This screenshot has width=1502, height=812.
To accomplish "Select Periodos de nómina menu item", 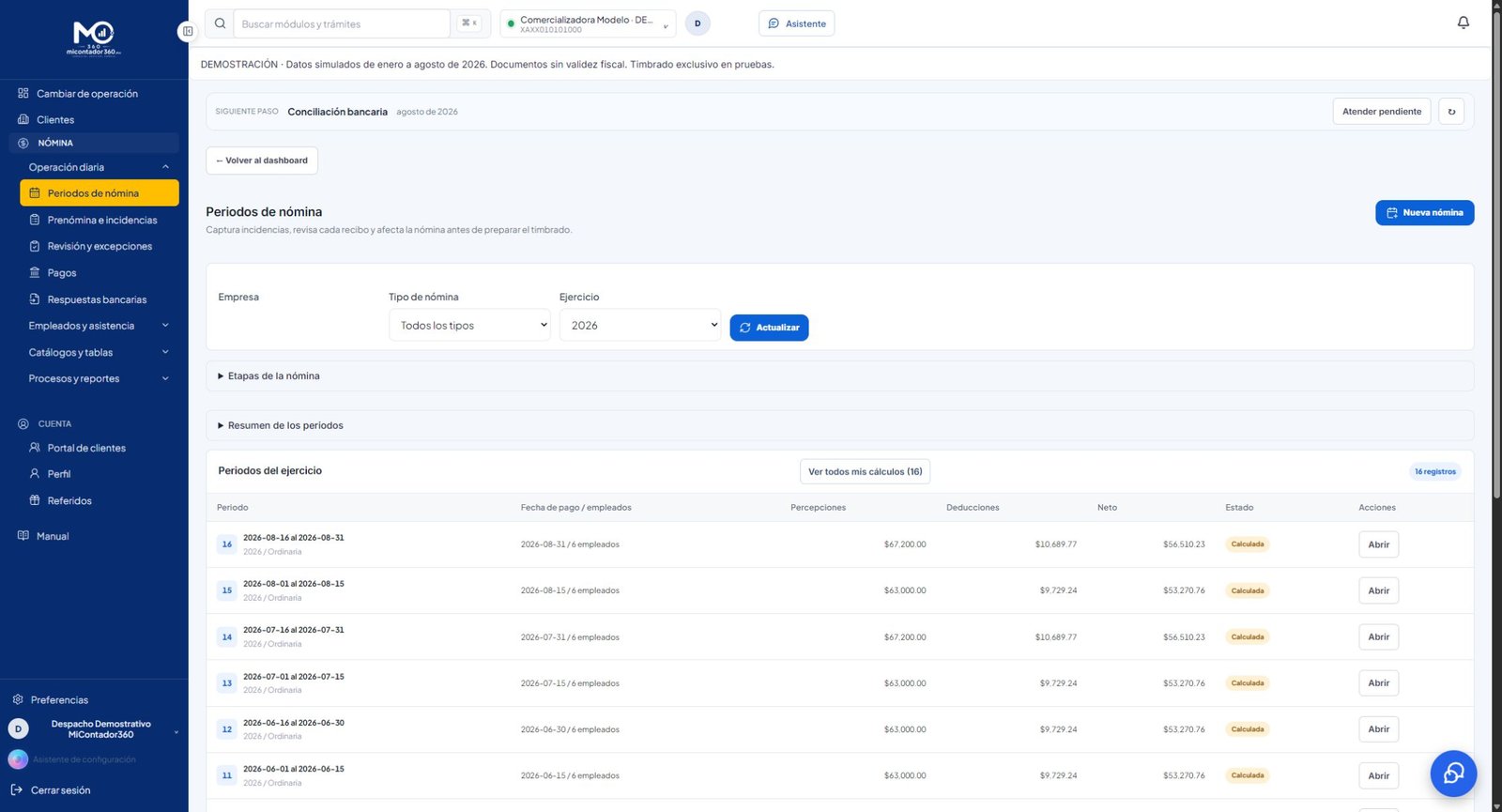I will (99, 192).
